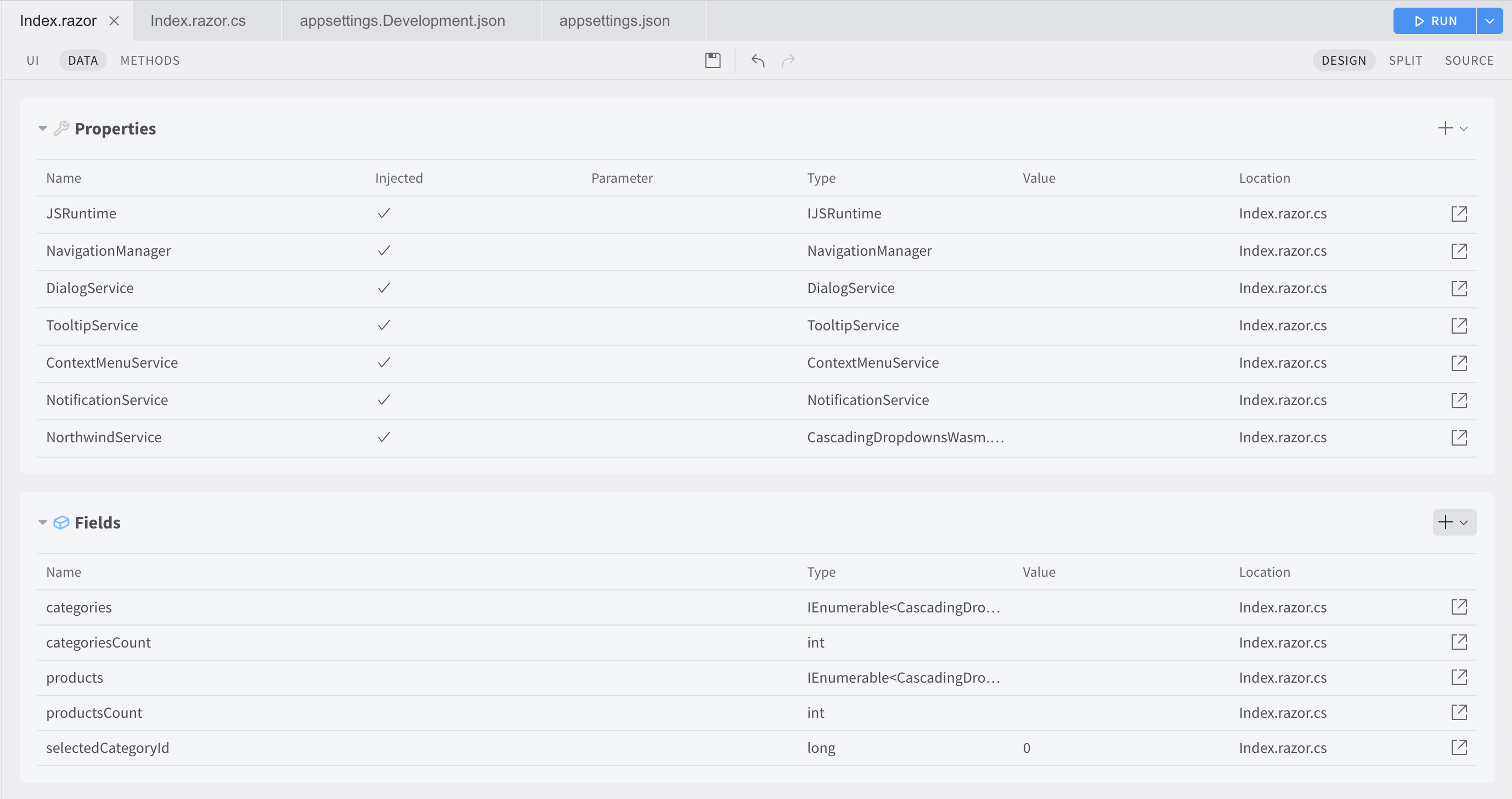The height and width of the screenshot is (799, 1512).
Task: Open NorthwindService source location icon
Action: pos(1459,437)
